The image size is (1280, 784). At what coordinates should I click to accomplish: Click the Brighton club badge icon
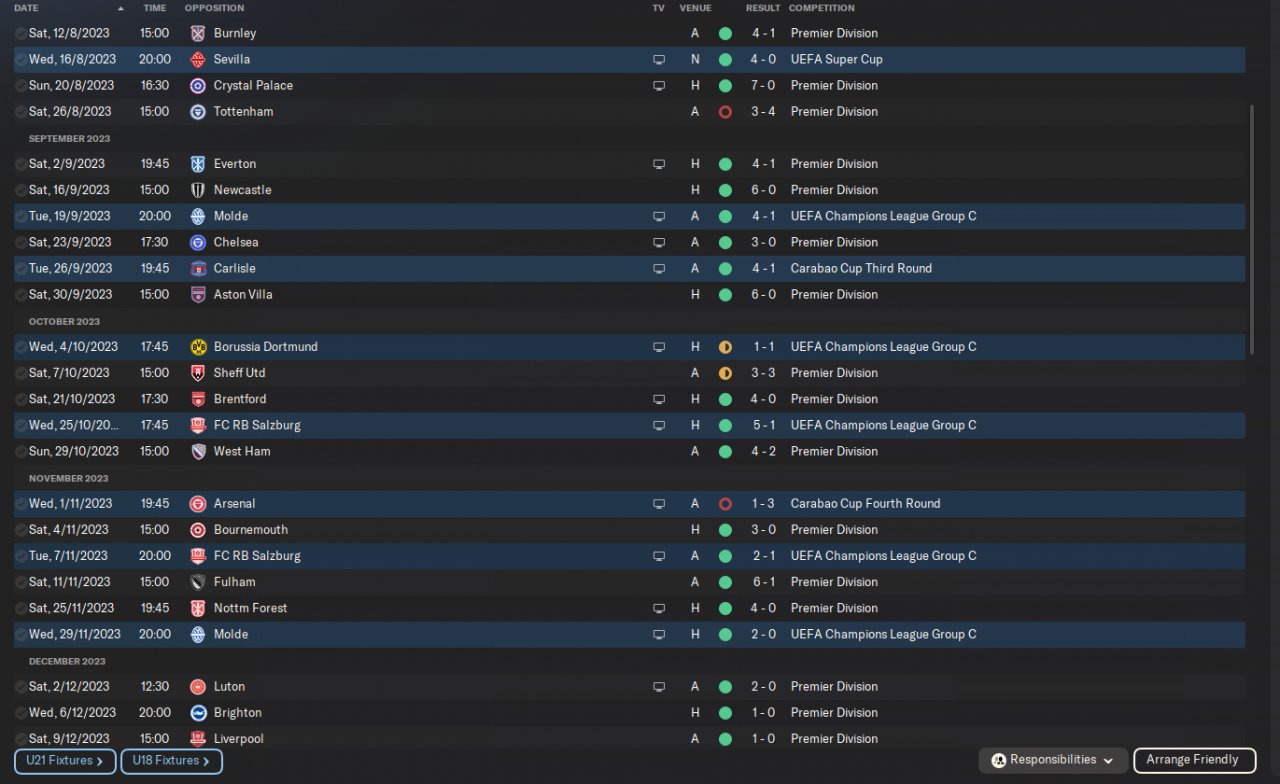pyautogui.click(x=198, y=713)
